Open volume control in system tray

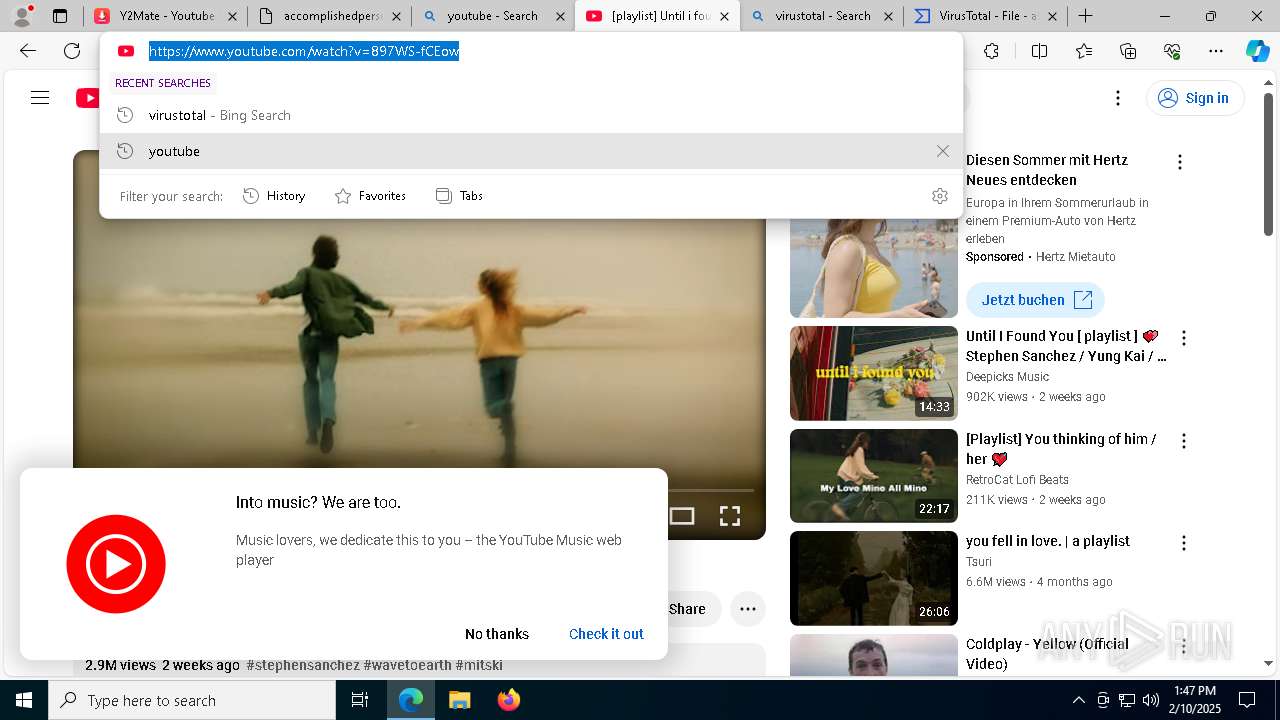pos(1151,700)
